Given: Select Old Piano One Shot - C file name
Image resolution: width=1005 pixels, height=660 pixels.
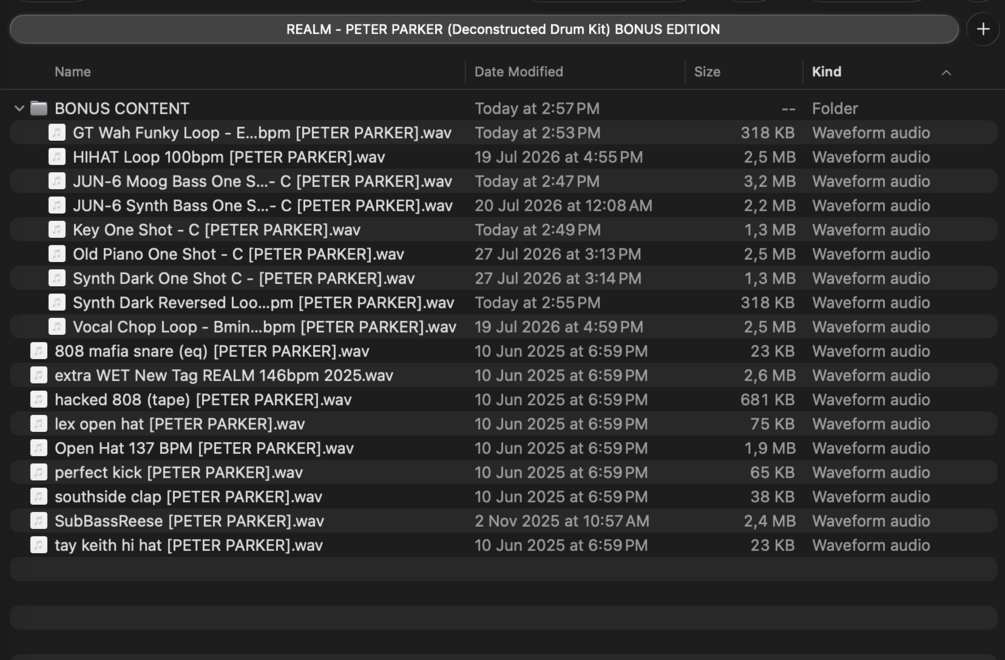Looking at the screenshot, I should coord(238,254).
